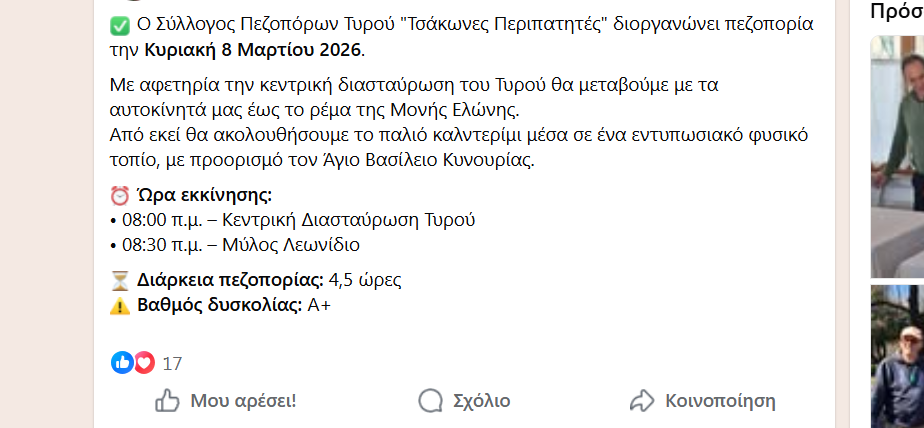Click the yellow warning triangle emoji
924x428 pixels.
click(118, 305)
